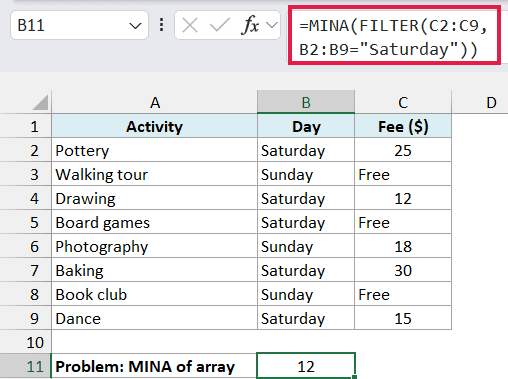Select row 3 header
The width and height of the screenshot is (508, 379).
(26, 174)
